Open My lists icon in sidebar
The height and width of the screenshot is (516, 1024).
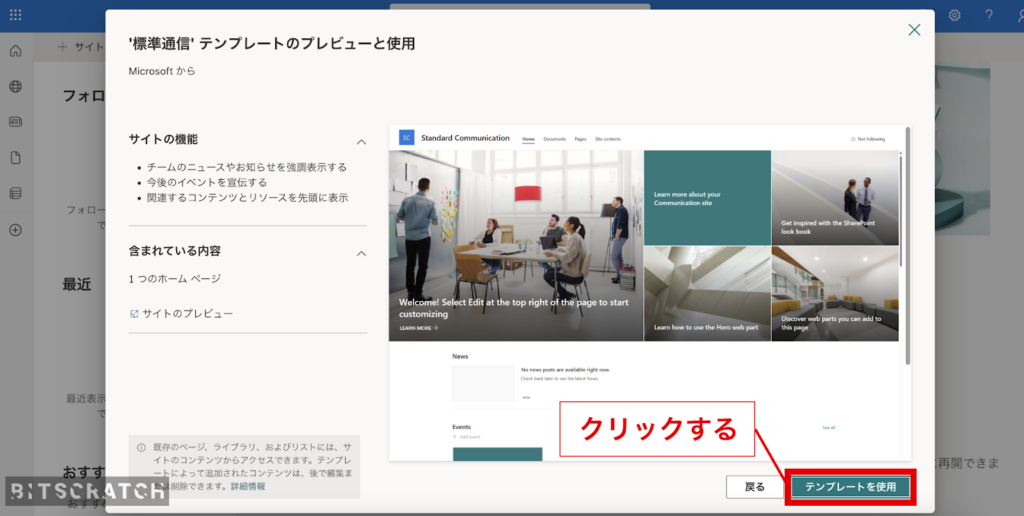point(15,193)
